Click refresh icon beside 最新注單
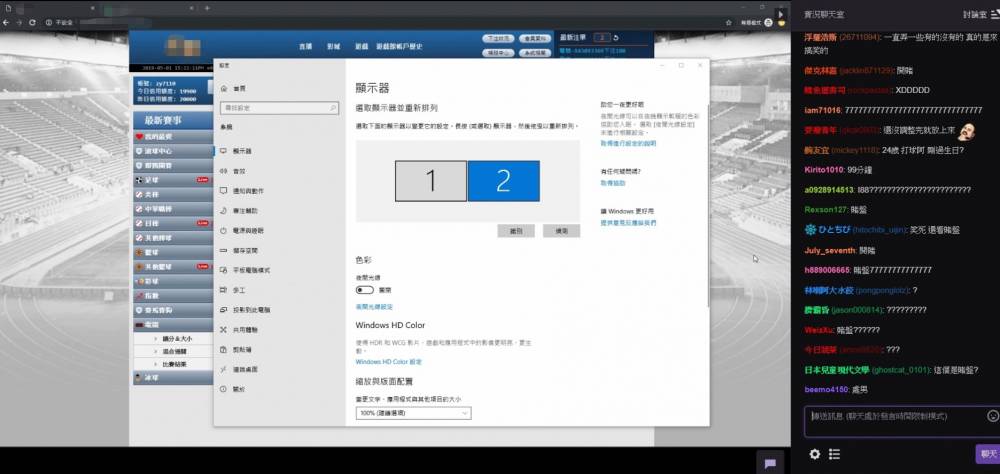 click(616, 38)
